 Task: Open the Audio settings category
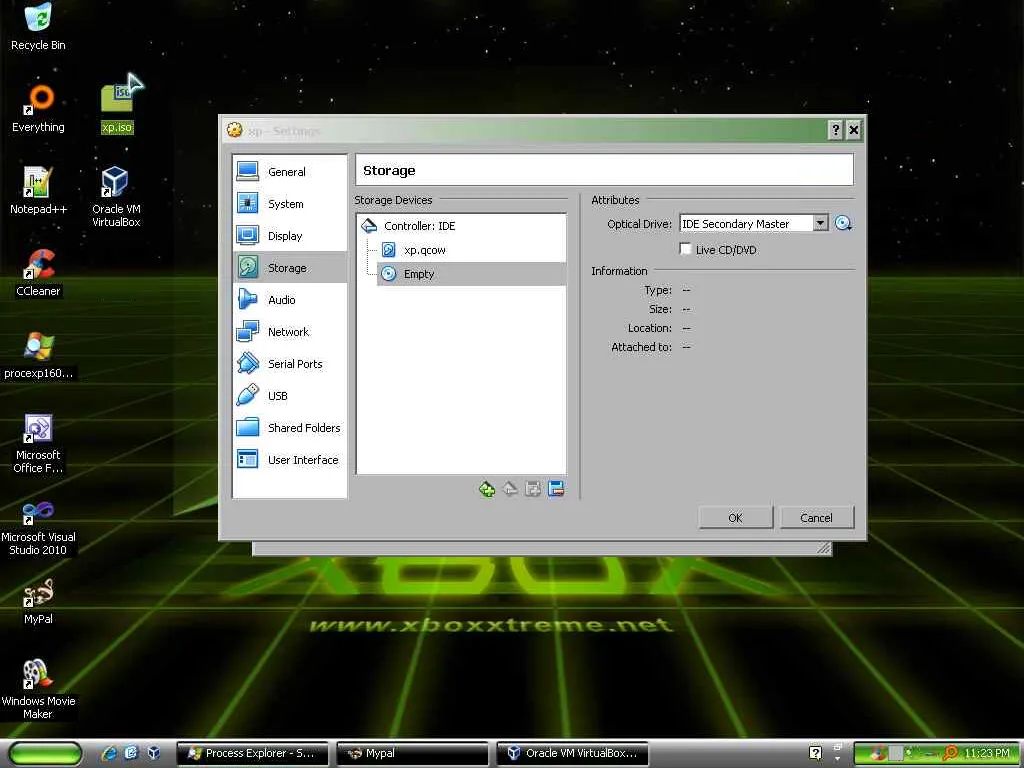click(x=290, y=300)
